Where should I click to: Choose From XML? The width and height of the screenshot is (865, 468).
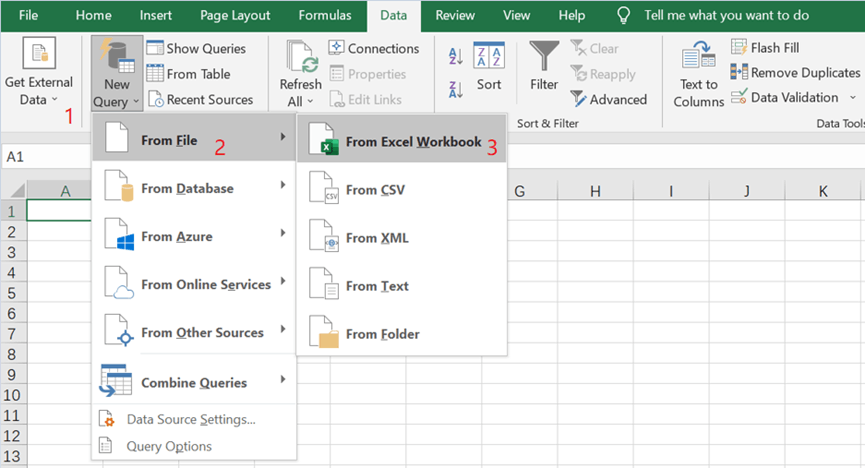pyautogui.click(x=402, y=237)
